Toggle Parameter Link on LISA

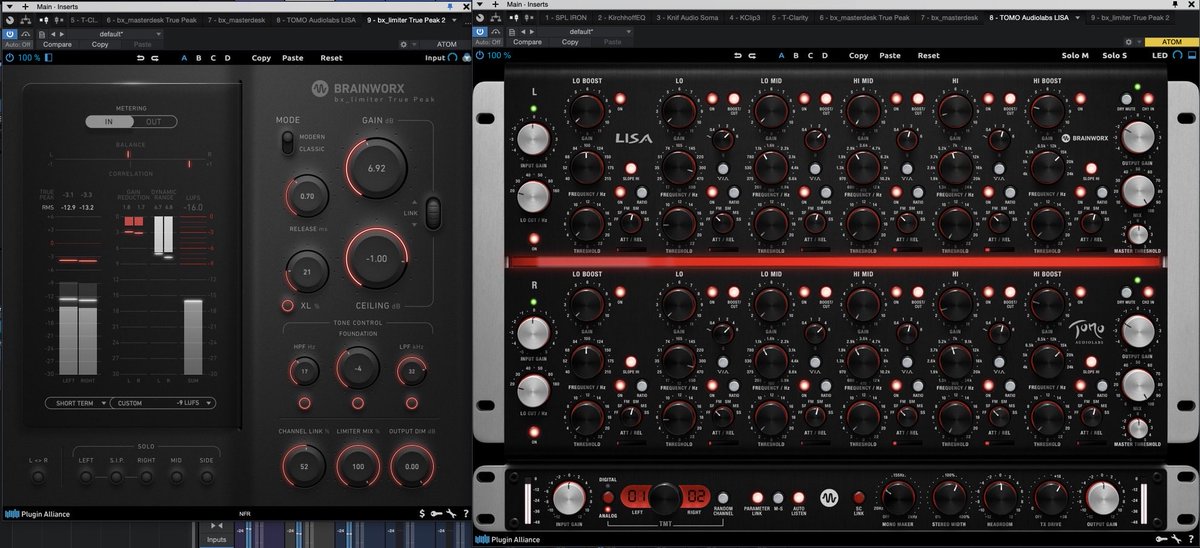[x=757, y=497]
